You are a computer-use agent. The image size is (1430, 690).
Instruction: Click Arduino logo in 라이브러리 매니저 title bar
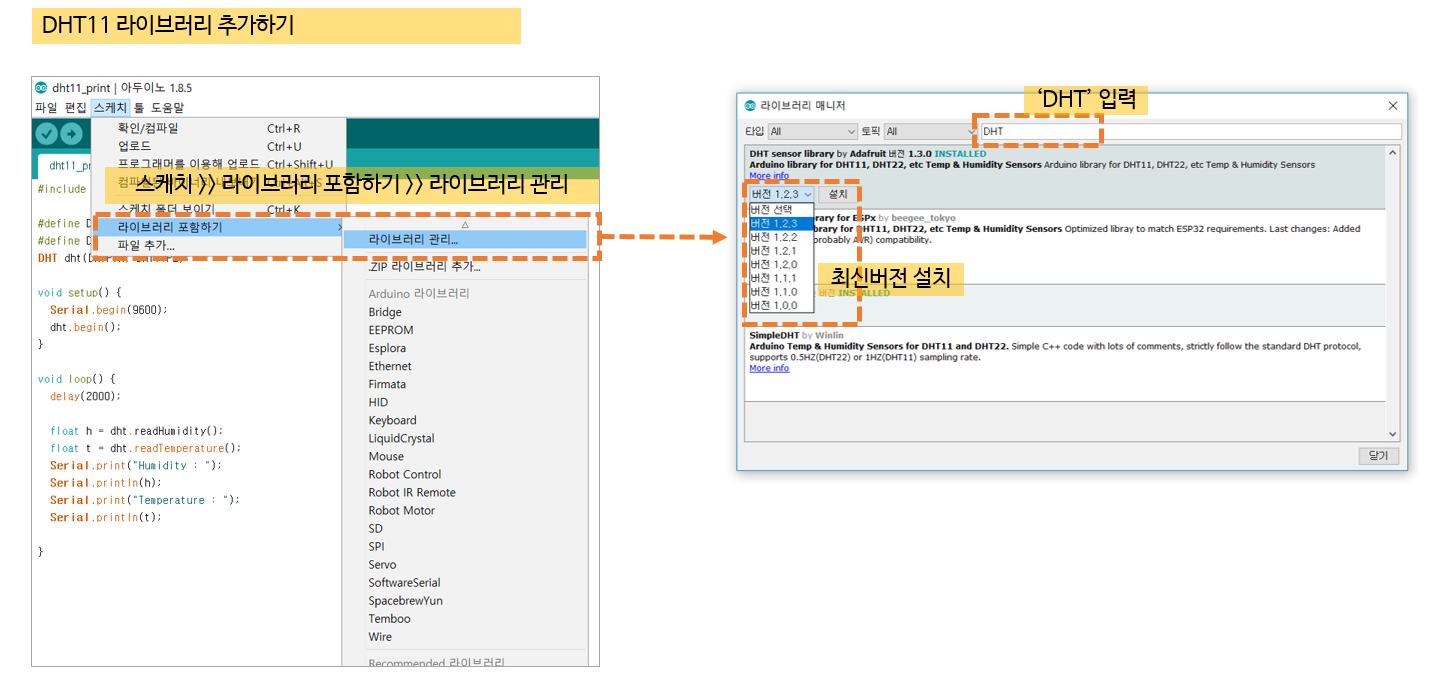click(750, 105)
